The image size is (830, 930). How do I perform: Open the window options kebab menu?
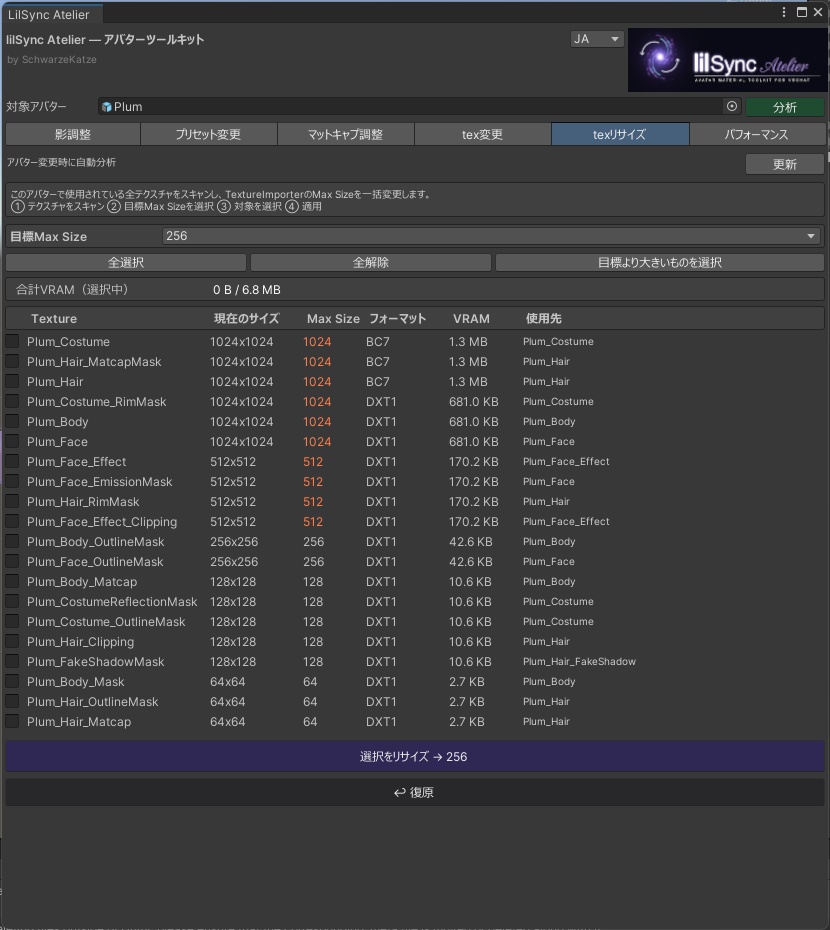point(784,12)
